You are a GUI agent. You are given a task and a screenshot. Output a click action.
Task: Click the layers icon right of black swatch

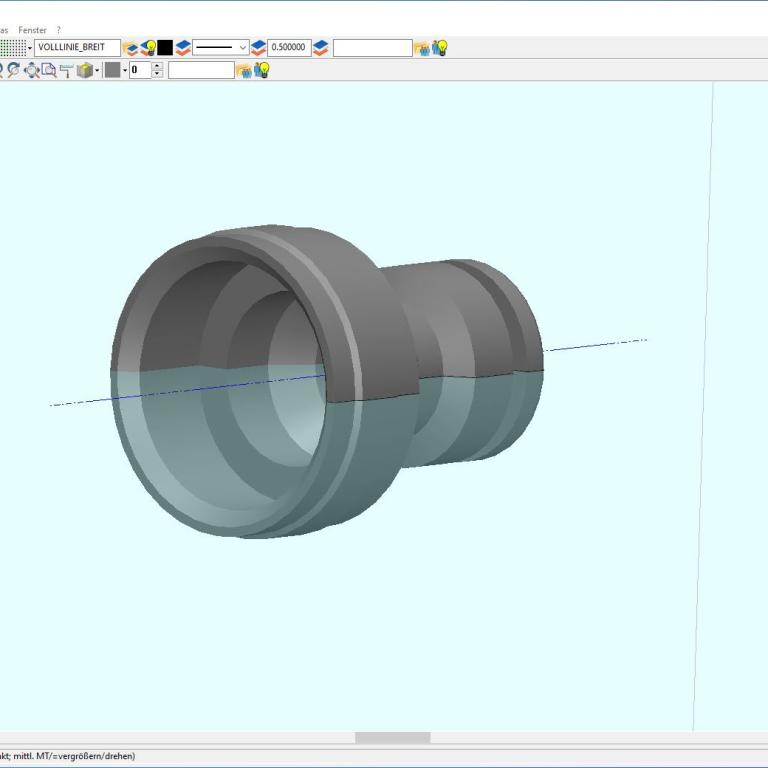pyautogui.click(x=183, y=48)
